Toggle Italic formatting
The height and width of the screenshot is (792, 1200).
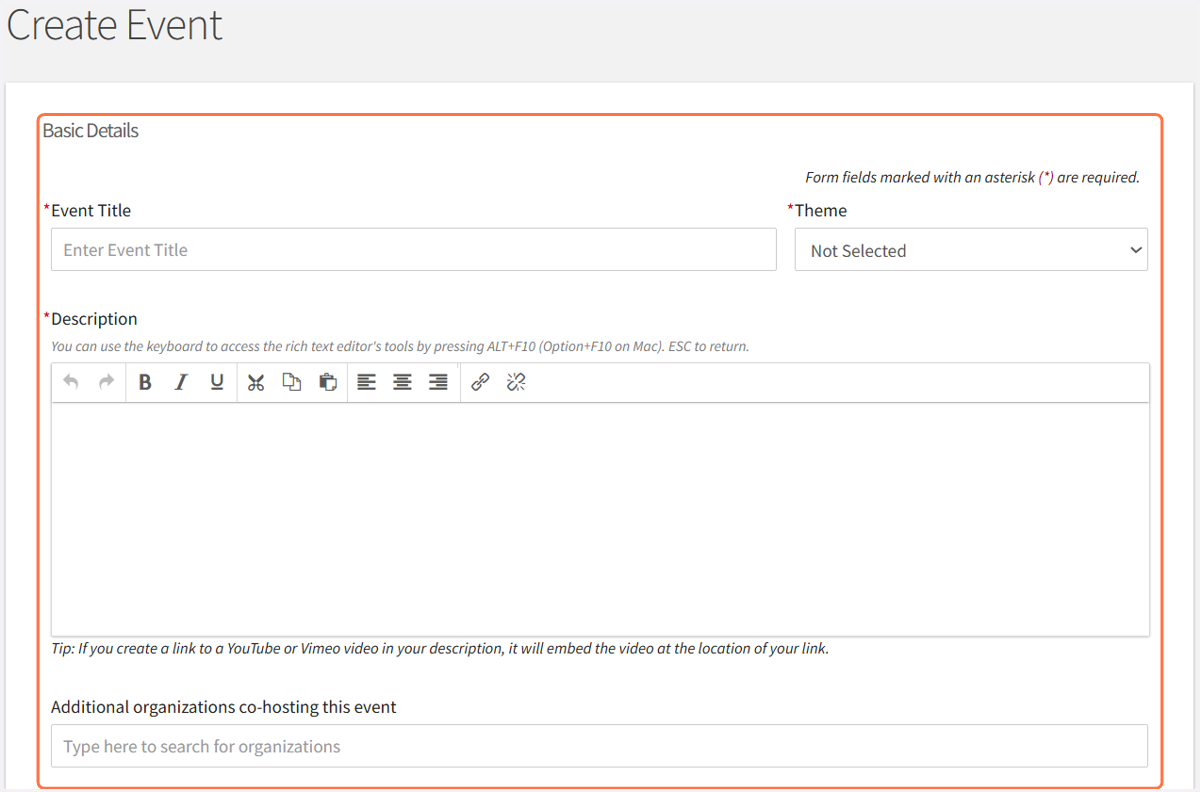181,382
